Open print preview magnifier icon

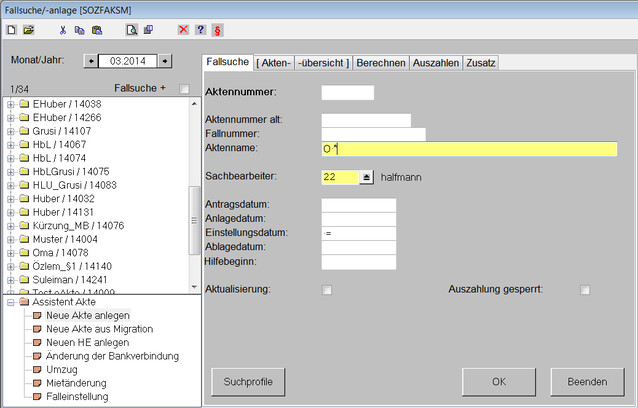pyautogui.click(x=131, y=30)
